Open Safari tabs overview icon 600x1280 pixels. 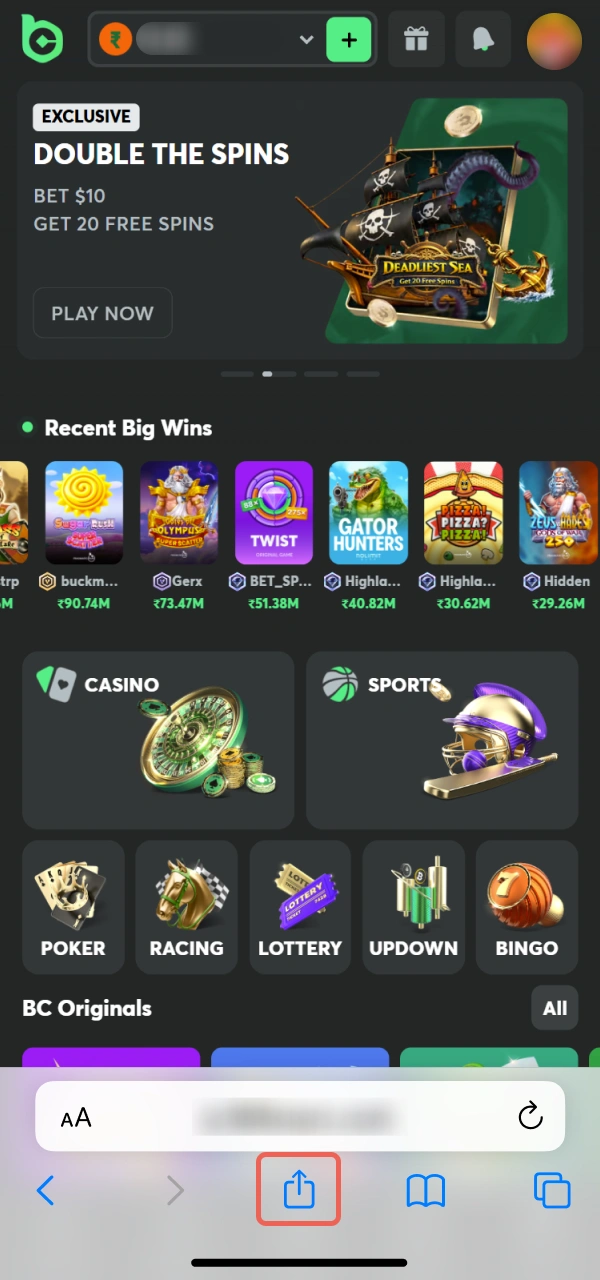click(552, 1190)
